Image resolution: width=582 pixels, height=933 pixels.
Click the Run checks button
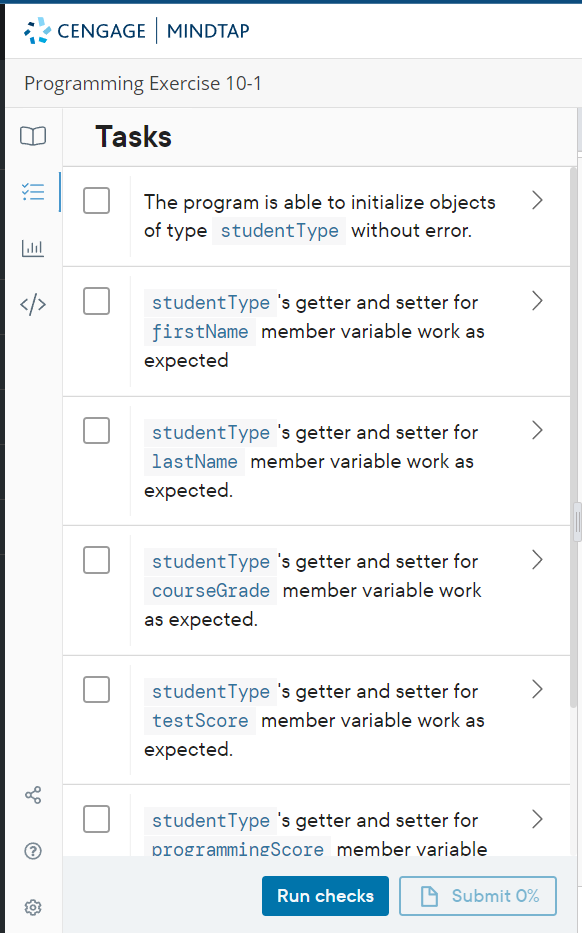point(325,896)
